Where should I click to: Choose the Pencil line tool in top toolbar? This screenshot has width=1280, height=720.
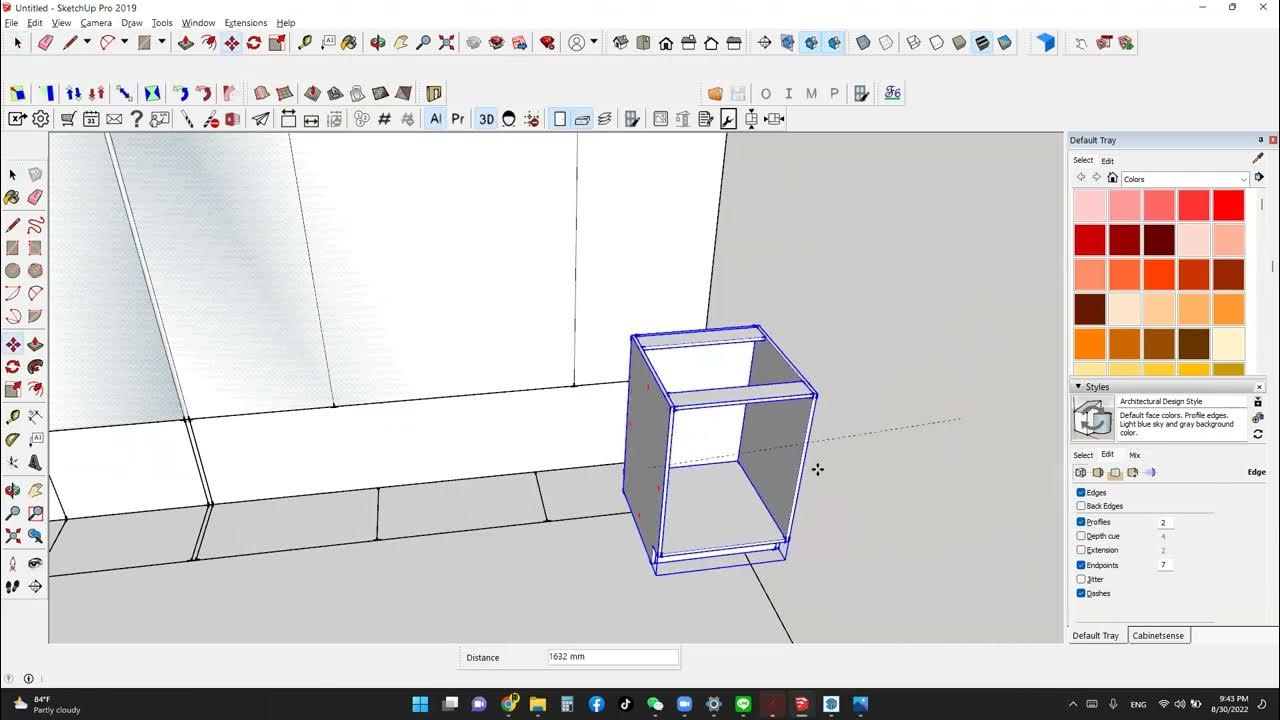(69, 42)
